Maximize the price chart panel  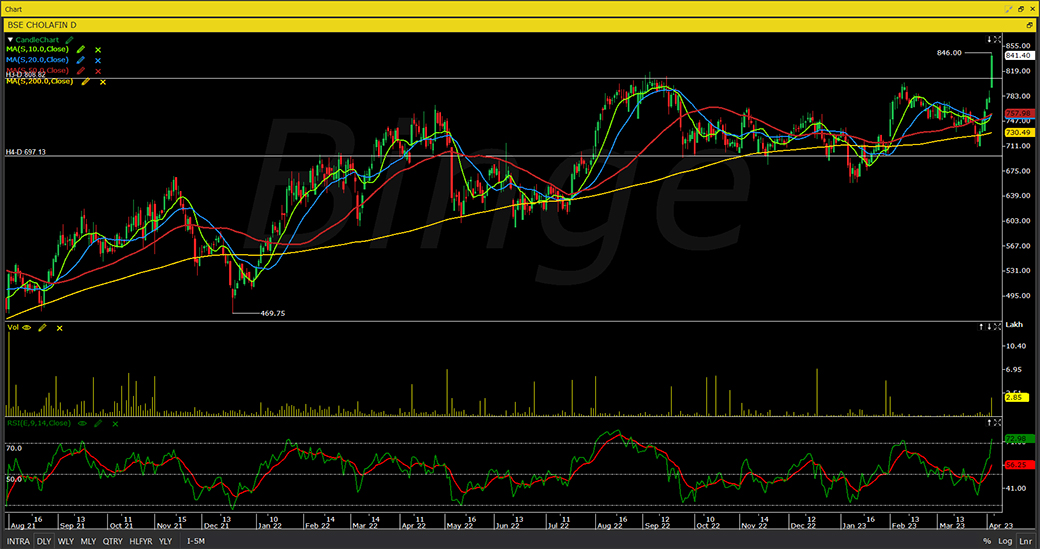[x=998, y=40]
